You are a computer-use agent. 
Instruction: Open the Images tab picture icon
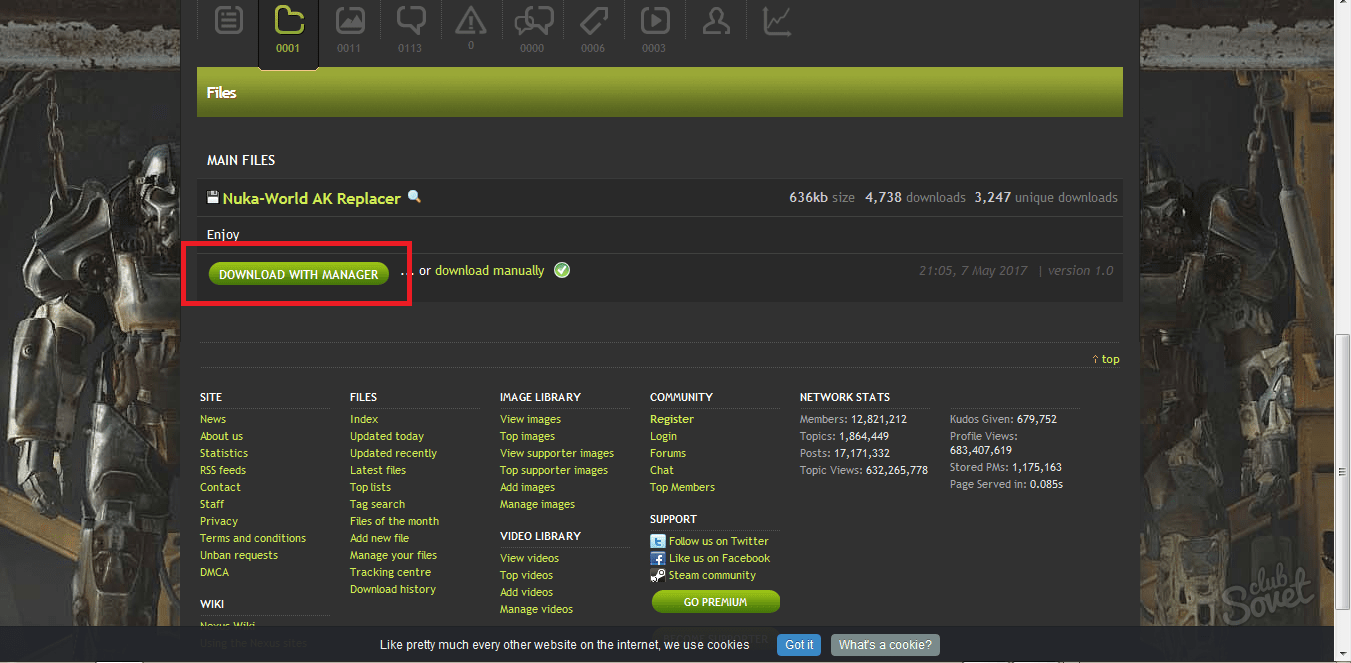[x=349, y=21]
